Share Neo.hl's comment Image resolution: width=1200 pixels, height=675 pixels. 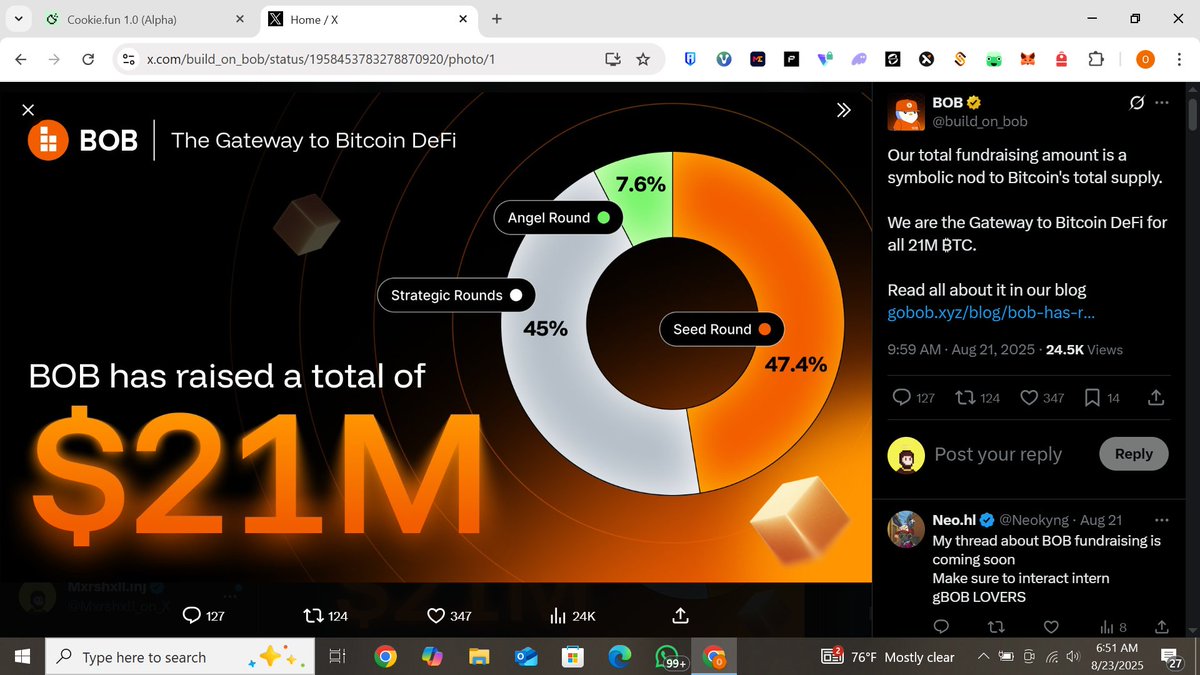click(1161, 627)
